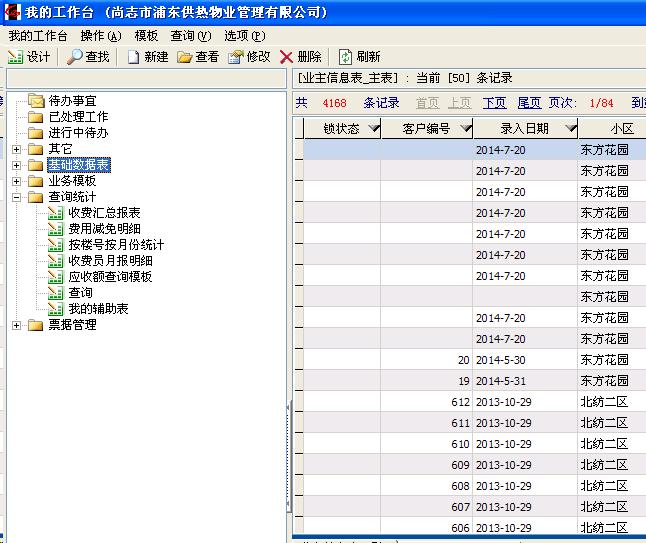The width and height of the screenshot is (646, 543).
Task: Refresh the list with 刷新 icon
Action: 346,57
